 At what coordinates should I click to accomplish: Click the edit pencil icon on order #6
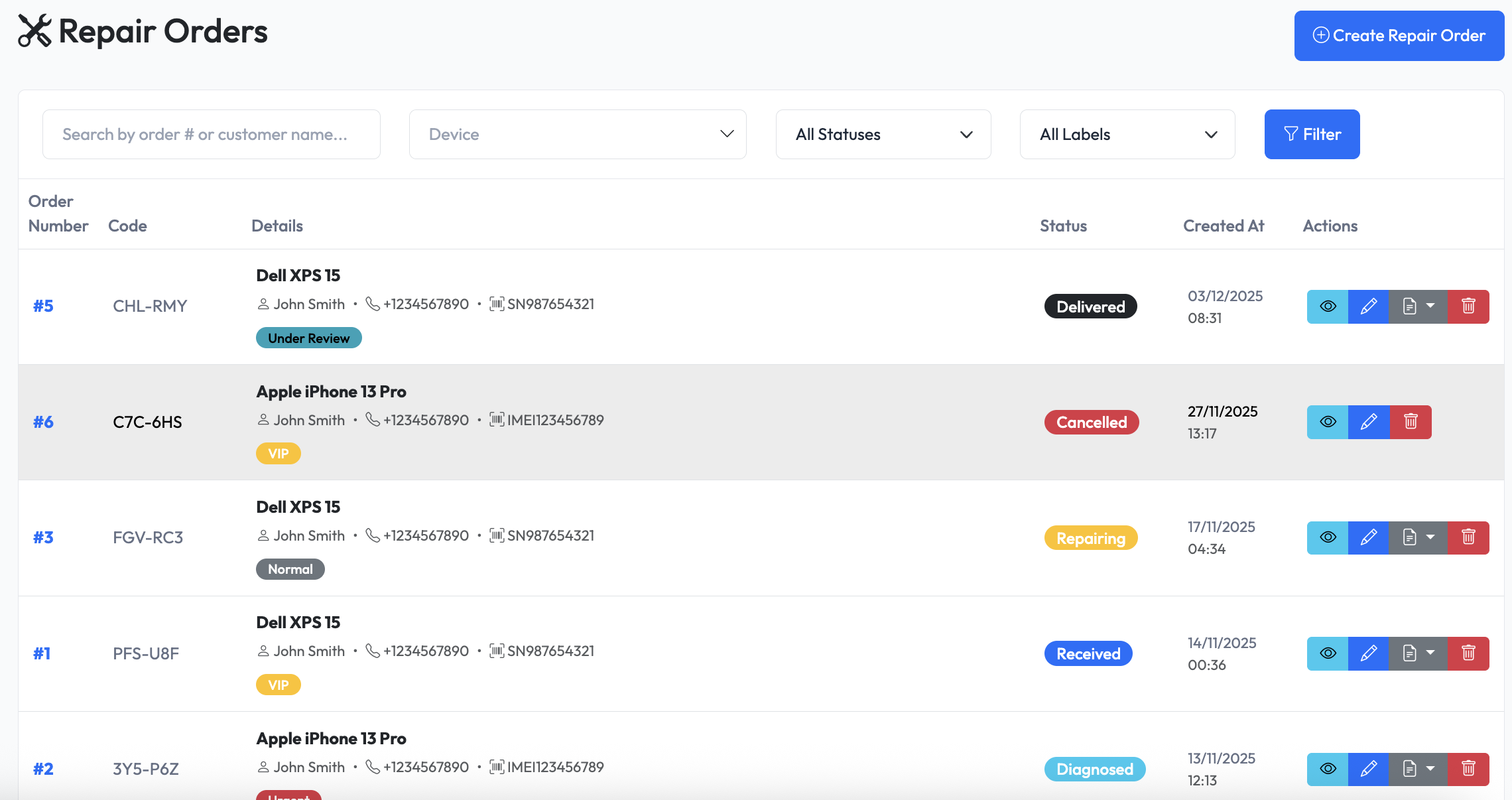(x=1369, y=422)
